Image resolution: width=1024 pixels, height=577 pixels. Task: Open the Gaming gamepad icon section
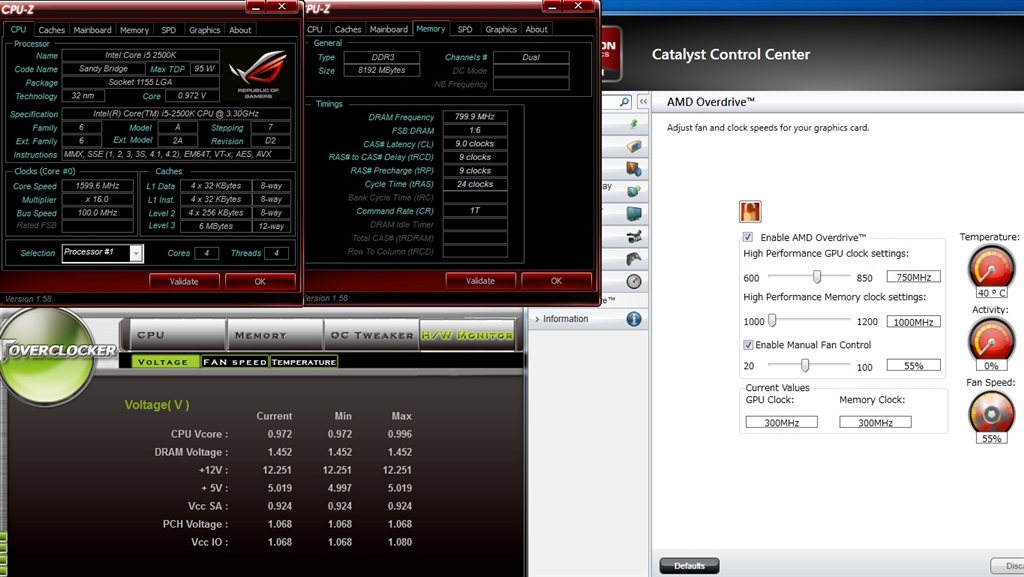point(633,258)
